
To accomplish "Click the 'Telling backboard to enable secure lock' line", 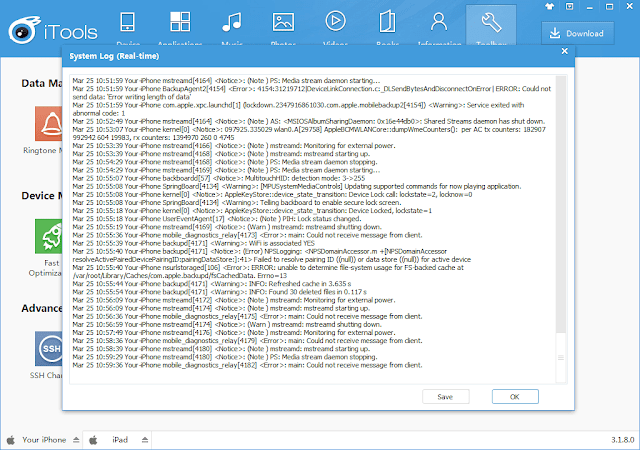I will pyautogui.click(x=237, y=202).
